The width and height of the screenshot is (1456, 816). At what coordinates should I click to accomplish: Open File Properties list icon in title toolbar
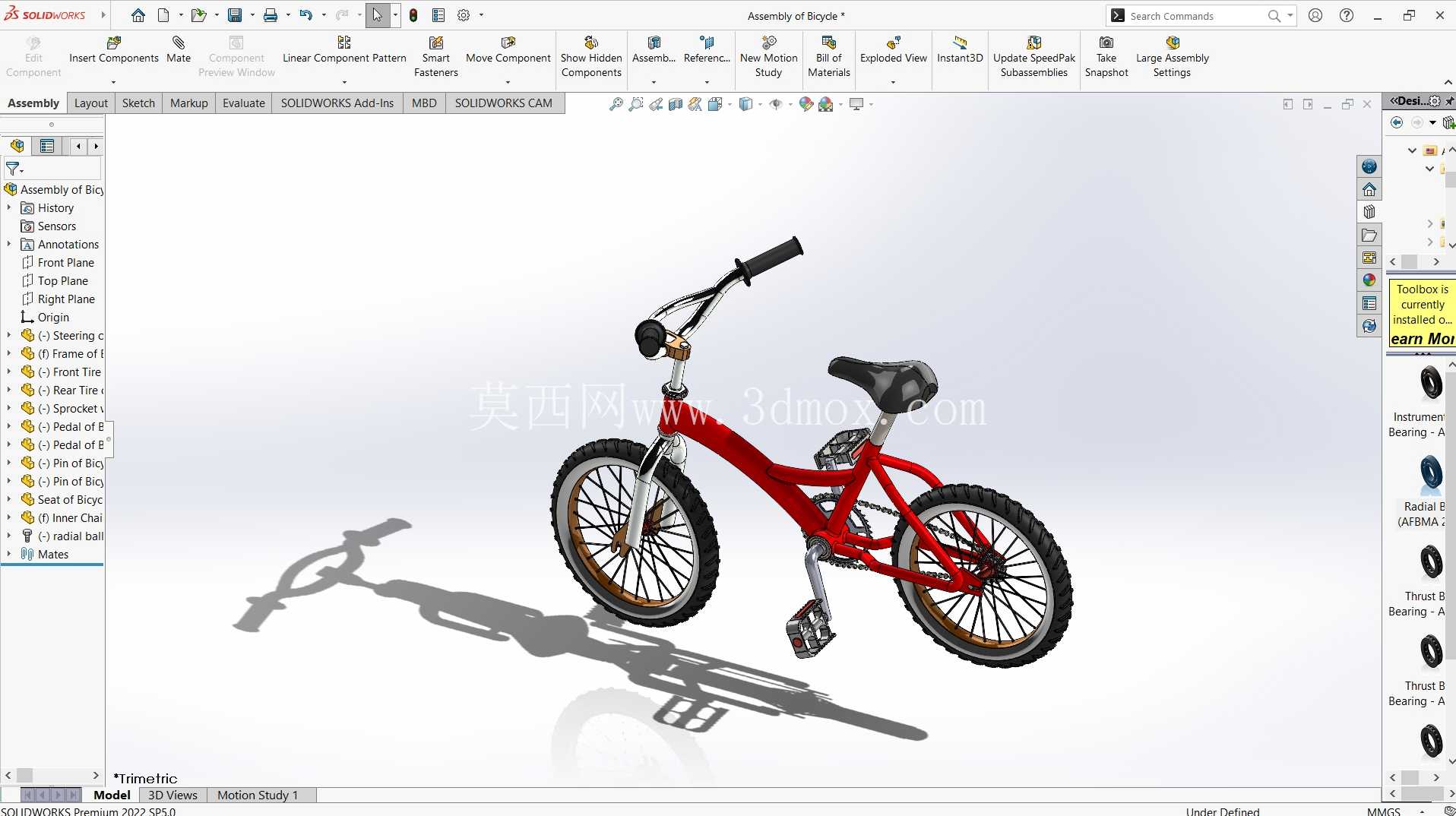(x=438, y=15)
